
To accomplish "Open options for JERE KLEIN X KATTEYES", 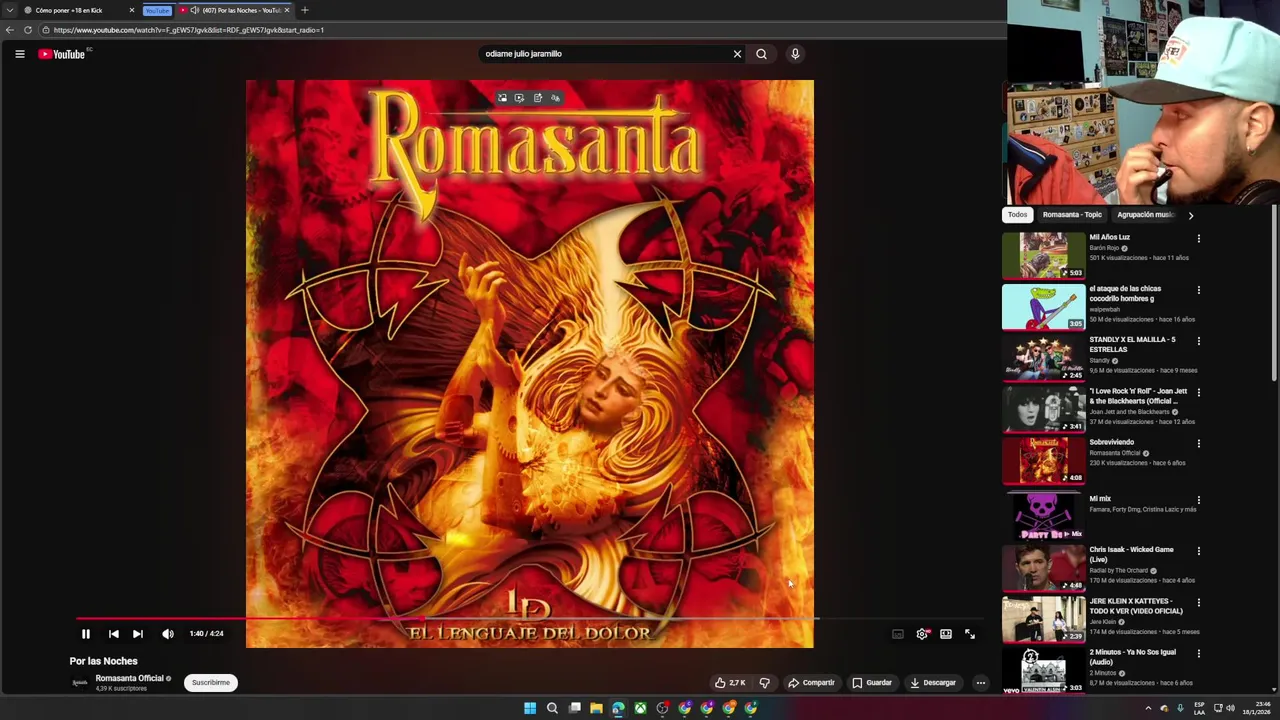I will pyautogui.click(x=1198, y=603).
